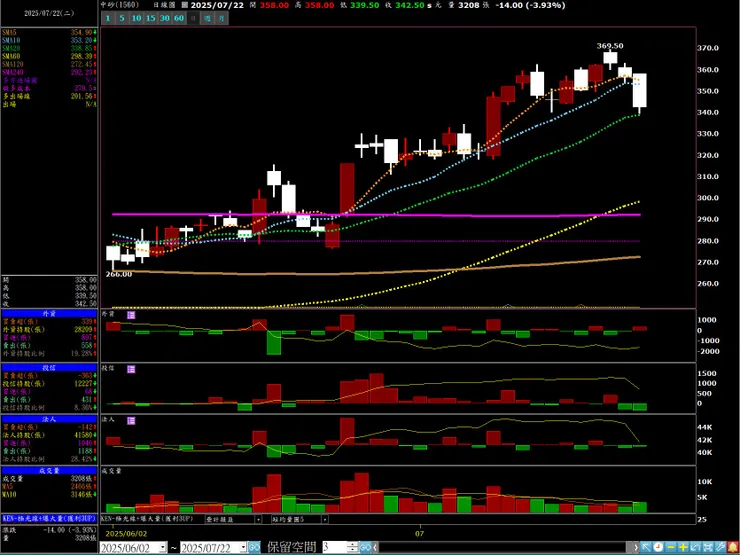740x555 pixels.
Task: Choose the 60-minute chart interval
Action: pos(179,18)
